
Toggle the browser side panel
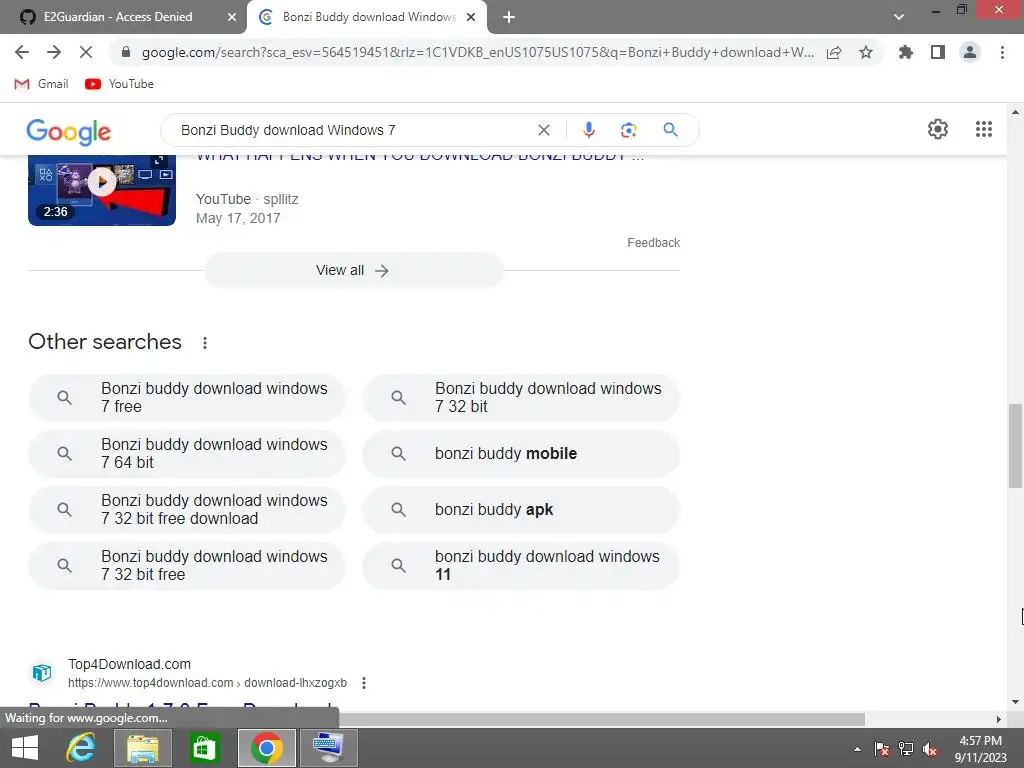[938, 52]
